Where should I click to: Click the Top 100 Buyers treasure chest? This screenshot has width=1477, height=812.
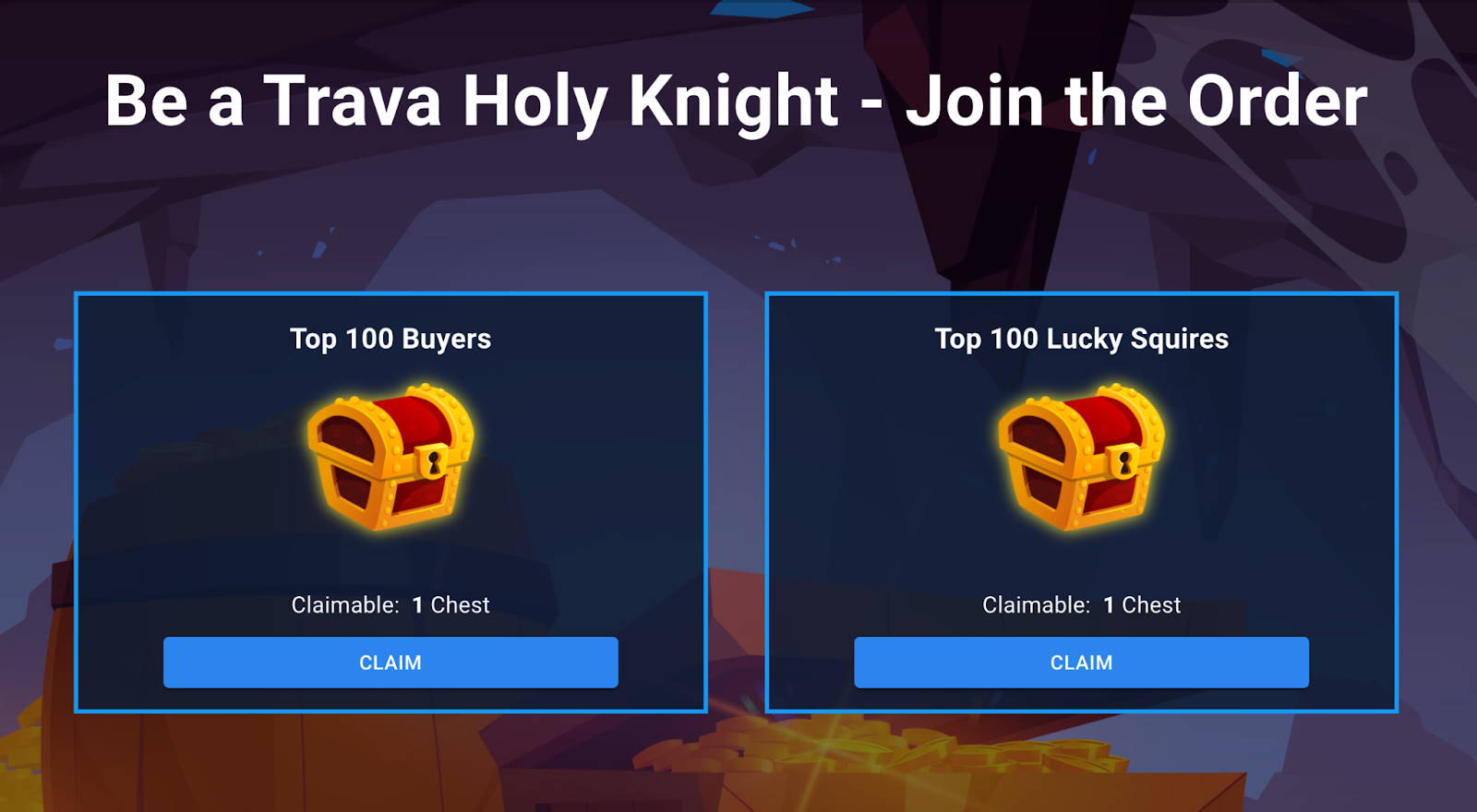pos(390,457)
